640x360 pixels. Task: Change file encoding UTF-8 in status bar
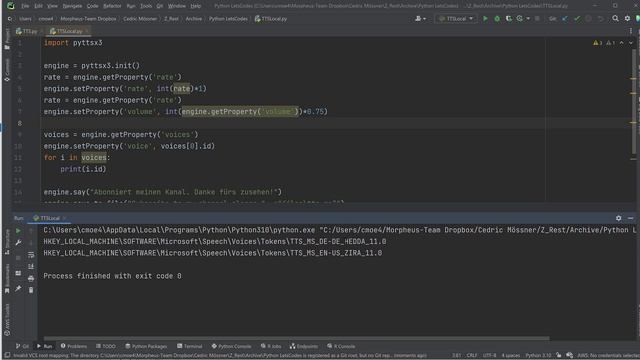click(x=489, y=356)
